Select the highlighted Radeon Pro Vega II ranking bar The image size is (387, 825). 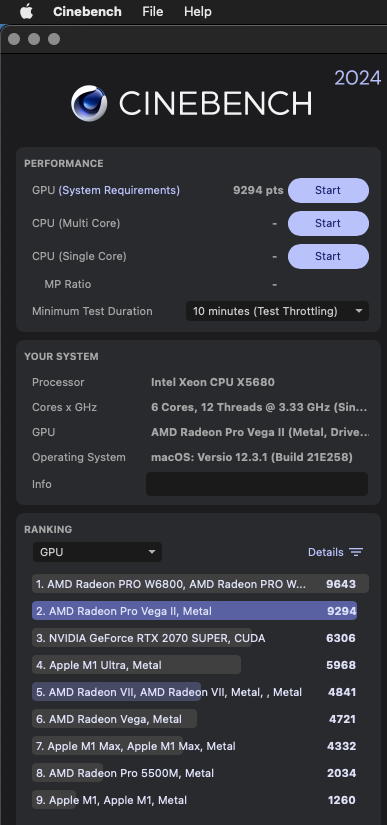pyautogui.click(x=195, y=611)
